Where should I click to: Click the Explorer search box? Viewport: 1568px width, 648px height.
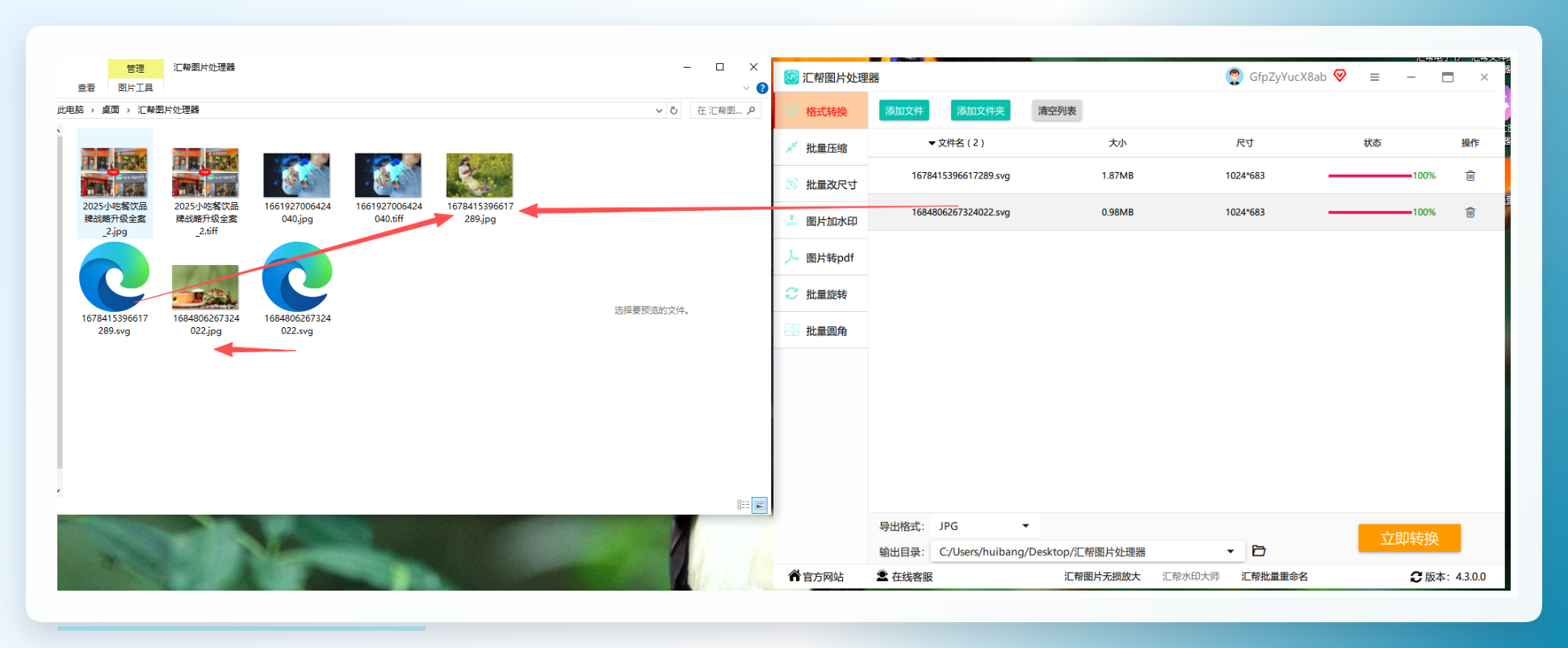click(725, 111)
